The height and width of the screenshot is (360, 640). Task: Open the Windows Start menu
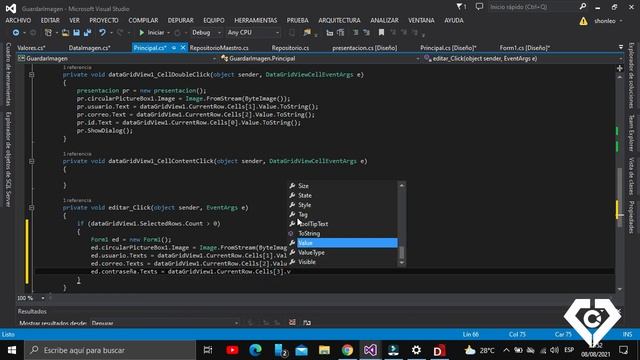pos(12,350)
